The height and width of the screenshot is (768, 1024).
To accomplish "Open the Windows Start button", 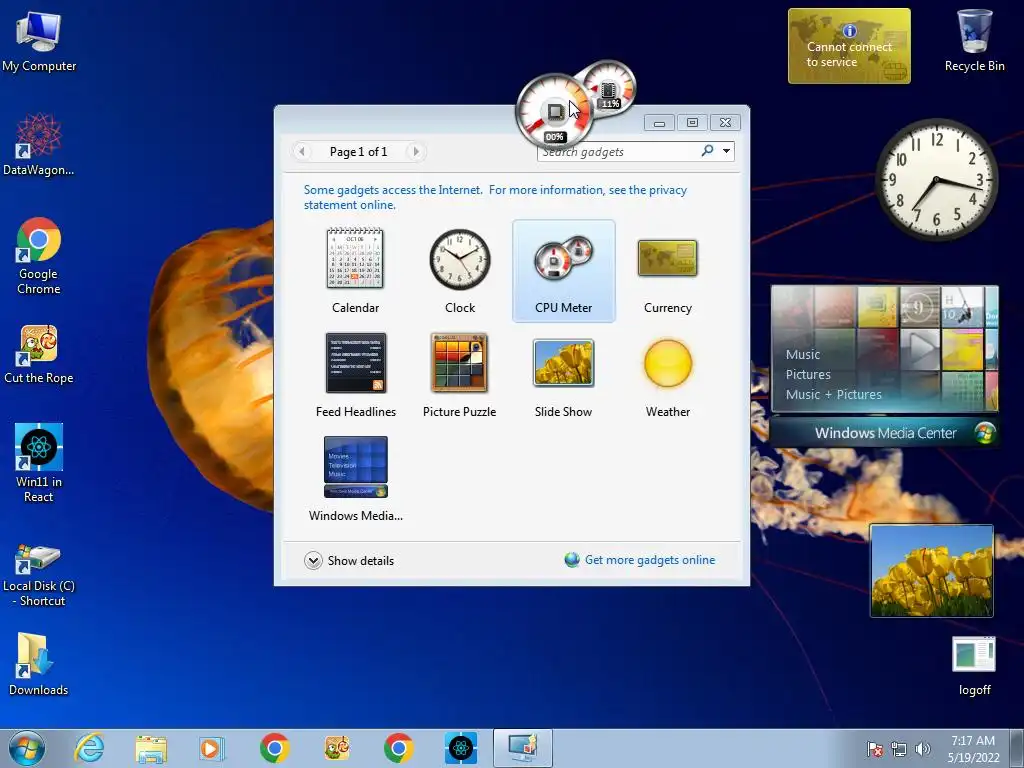I will 27,748.
